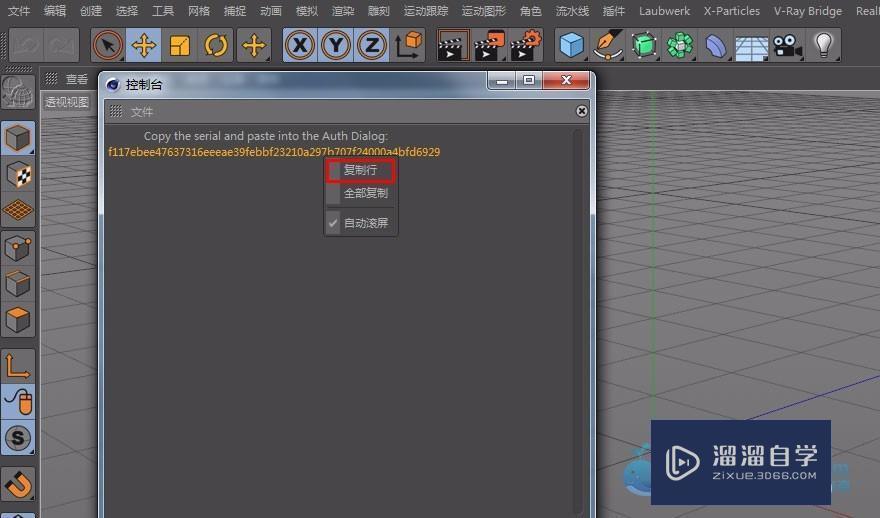Open the 动画 menu
880x518 pixels.
click(x=271, y=11)
